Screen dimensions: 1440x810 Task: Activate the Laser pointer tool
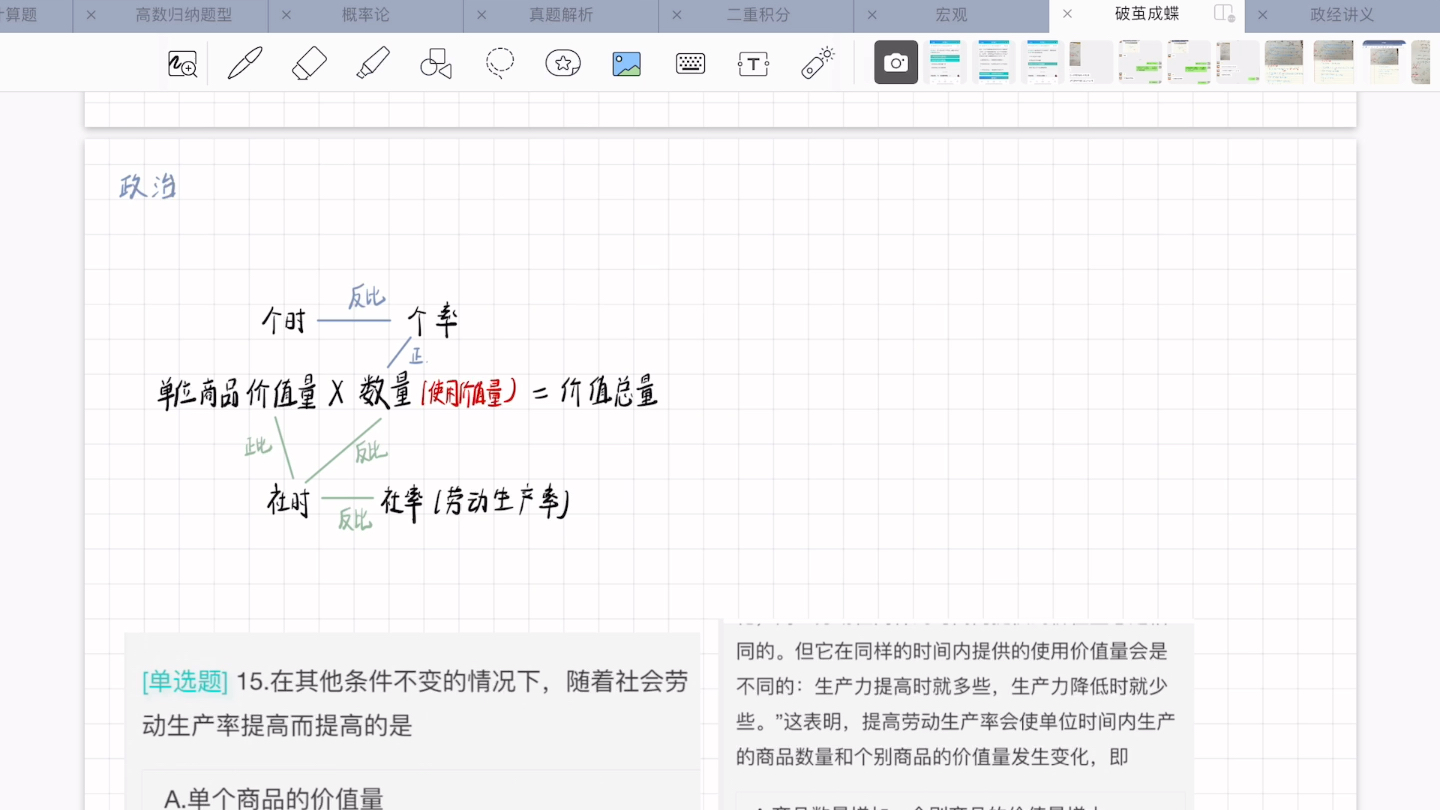tap(816, 62)
